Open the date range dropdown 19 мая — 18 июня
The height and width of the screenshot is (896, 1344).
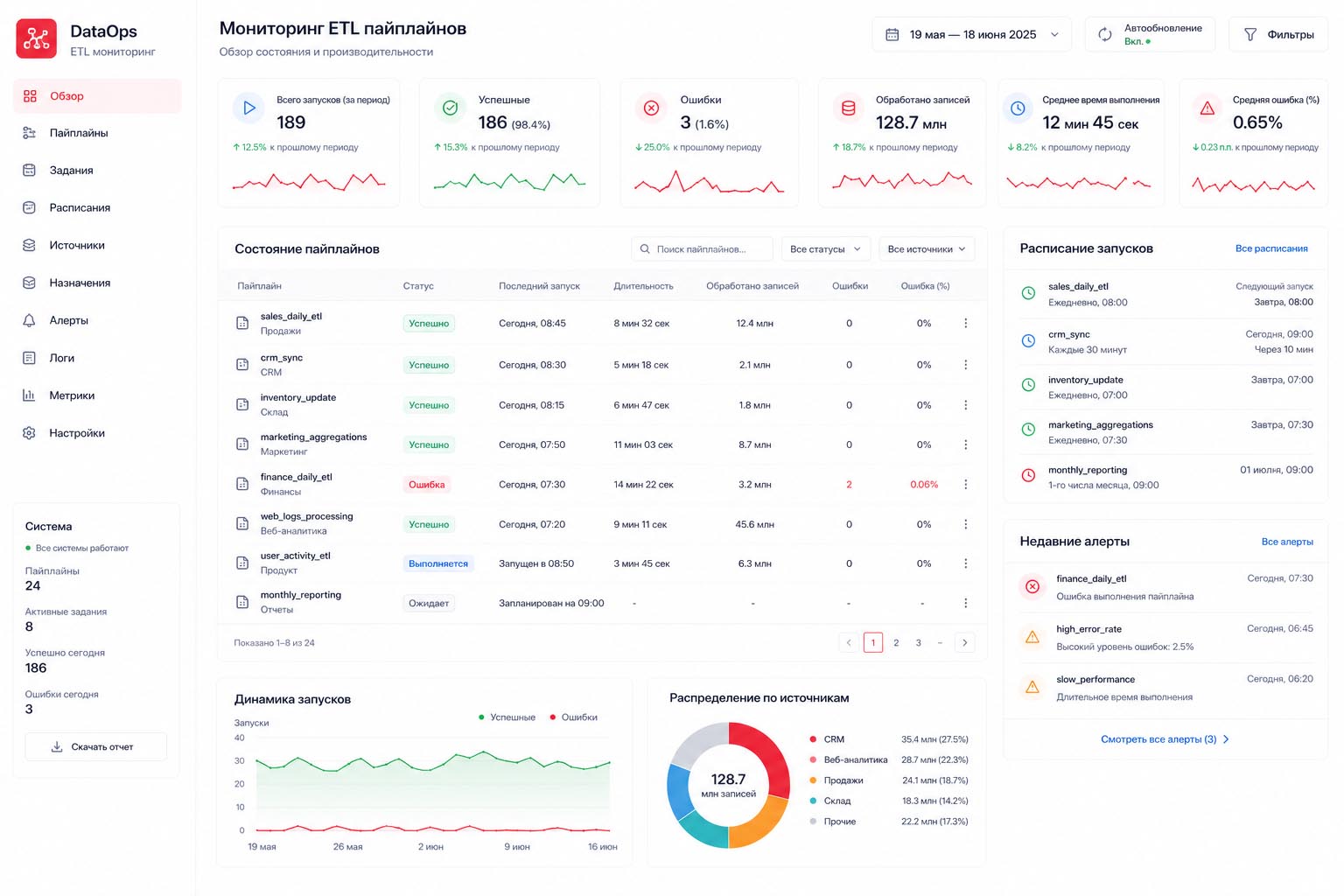[x=972, y=34]
